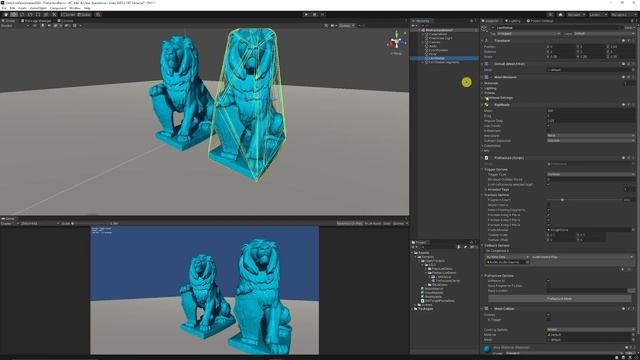
Task: Open the Cooking Options dropdown
Action: [591, 330]
